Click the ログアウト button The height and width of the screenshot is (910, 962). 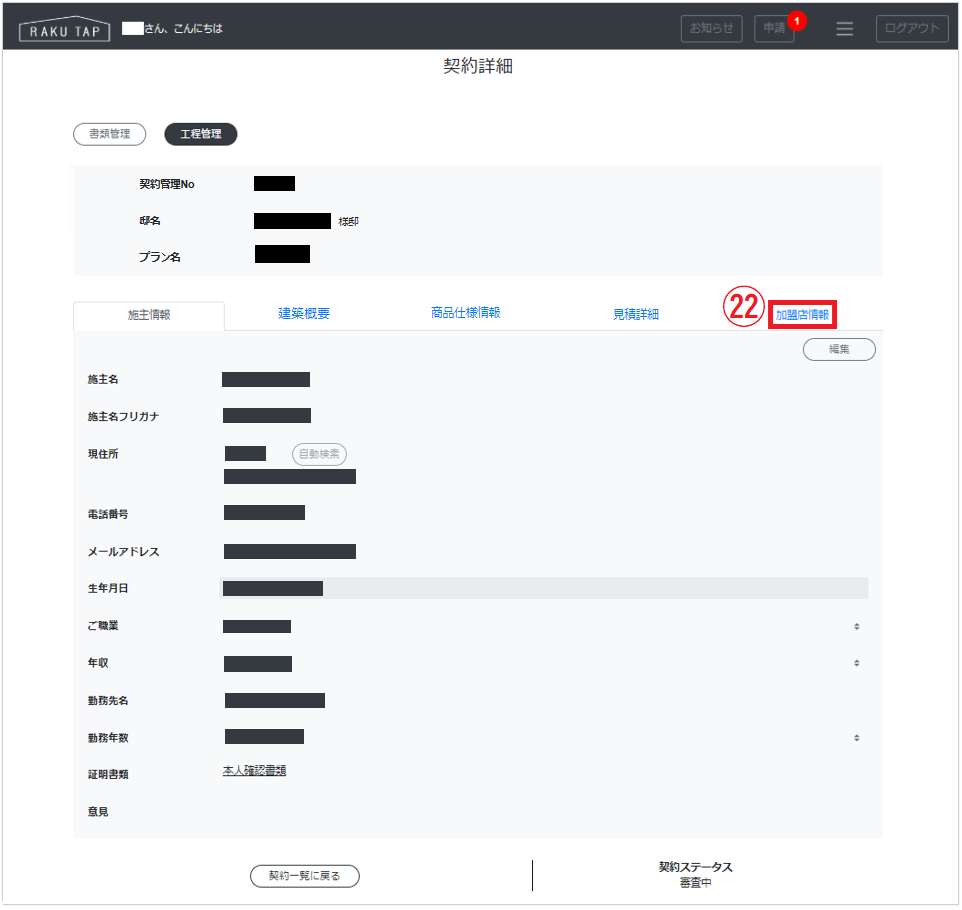912,28
